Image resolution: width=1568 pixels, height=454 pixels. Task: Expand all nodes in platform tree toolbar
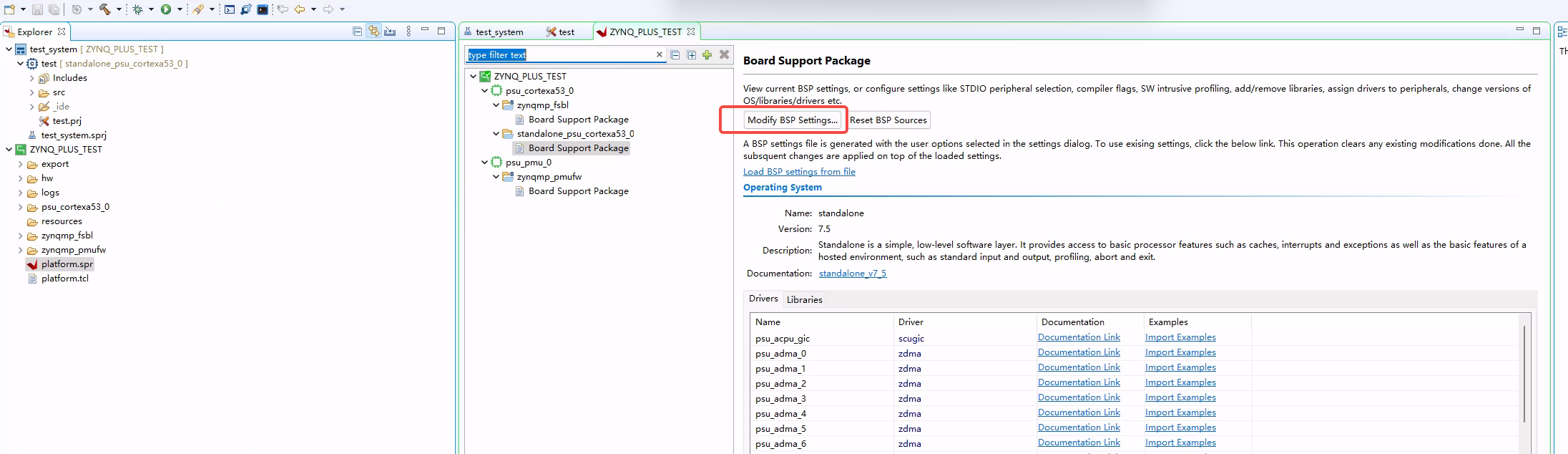[691, 54]
